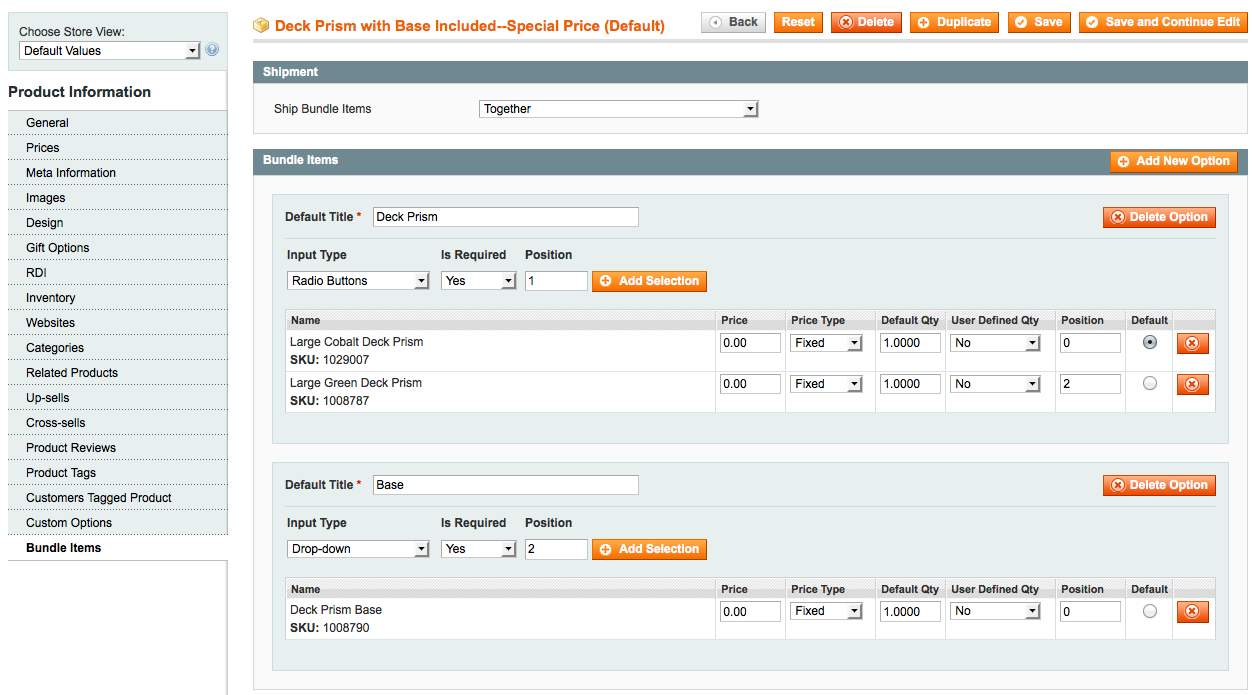Viewport: 1252px width, 695px height.
Task: Click Save and Continue Edit
Action: (x=1163, y=22)
